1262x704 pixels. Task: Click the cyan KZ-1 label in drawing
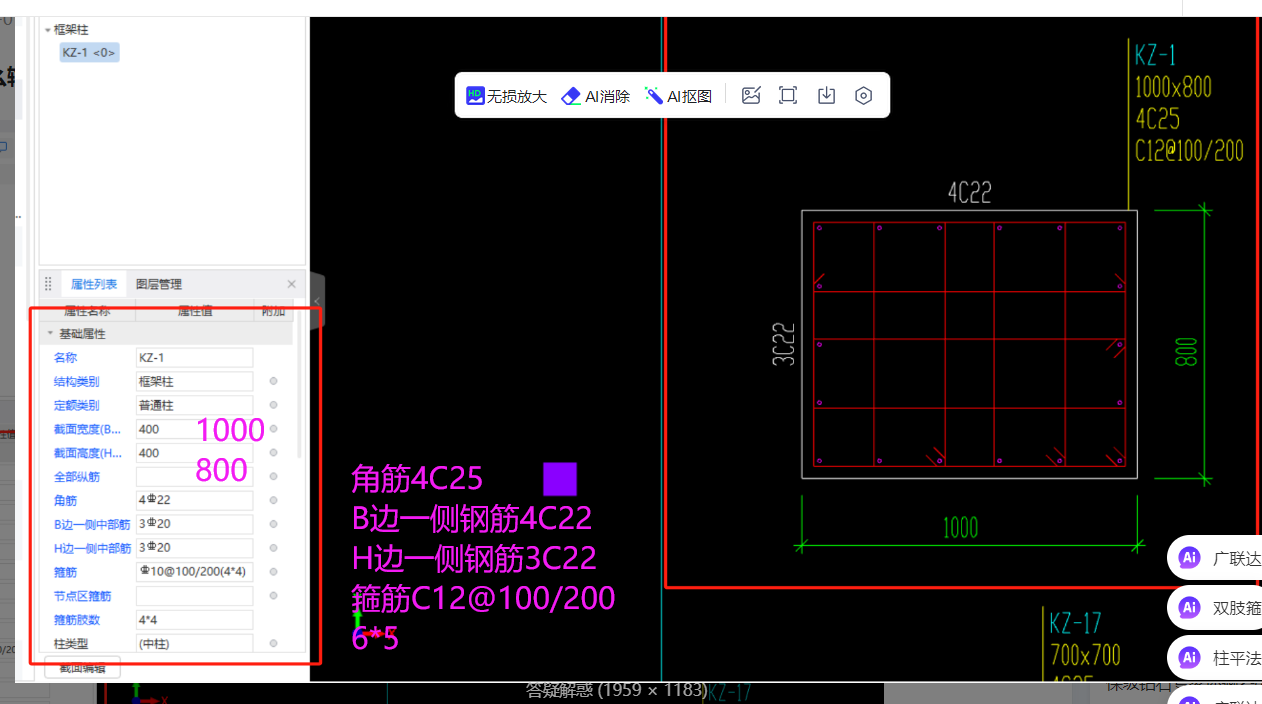point(1155,54)
